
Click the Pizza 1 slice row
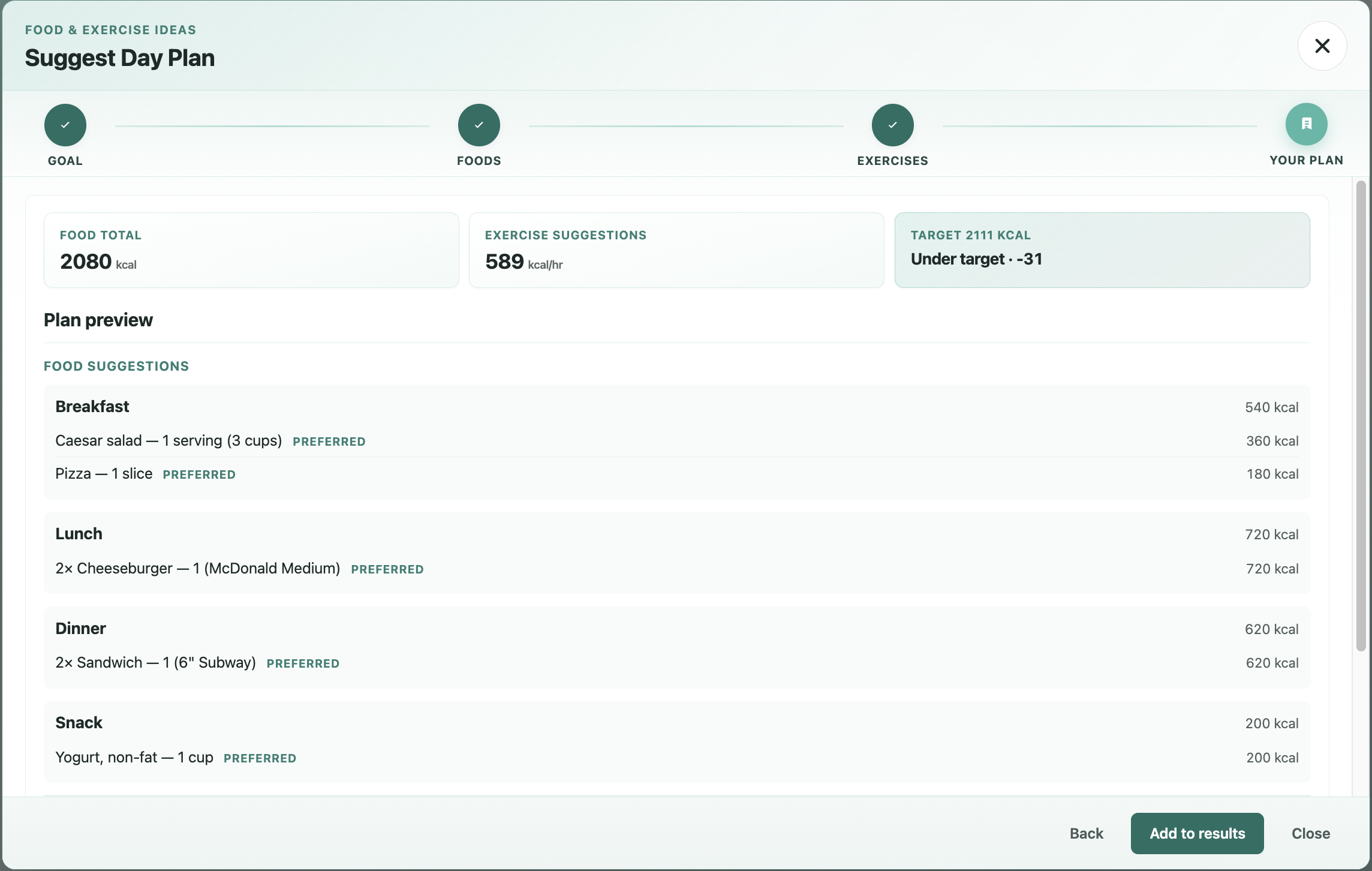click(x=677, y=474)
